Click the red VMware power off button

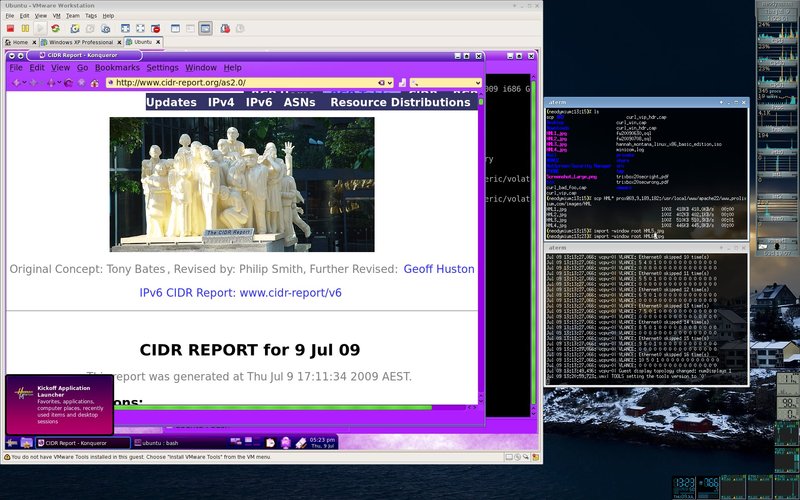point(11,29)
